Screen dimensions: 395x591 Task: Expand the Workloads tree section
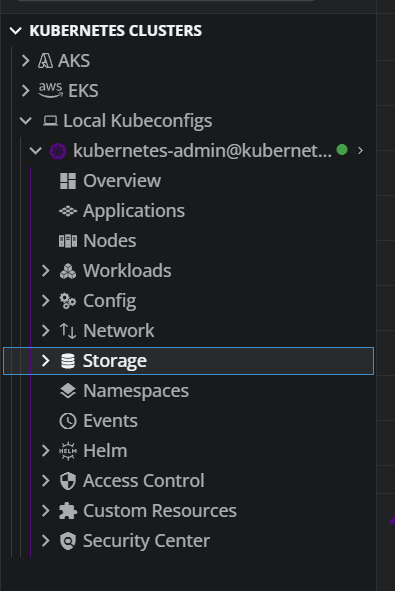[46, 271]
